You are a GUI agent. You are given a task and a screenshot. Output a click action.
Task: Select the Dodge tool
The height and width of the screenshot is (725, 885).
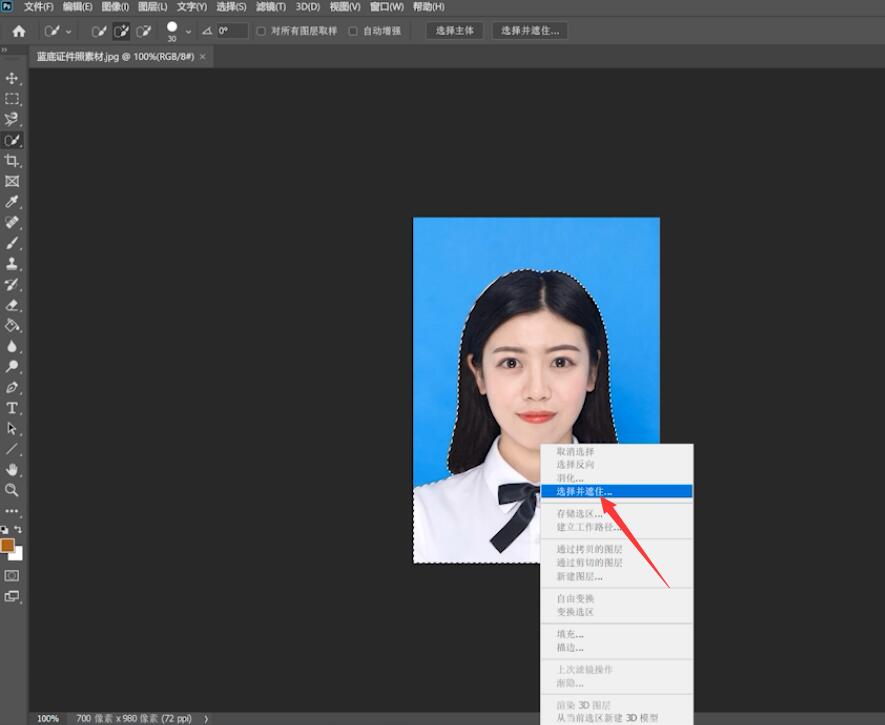point(12,367)
